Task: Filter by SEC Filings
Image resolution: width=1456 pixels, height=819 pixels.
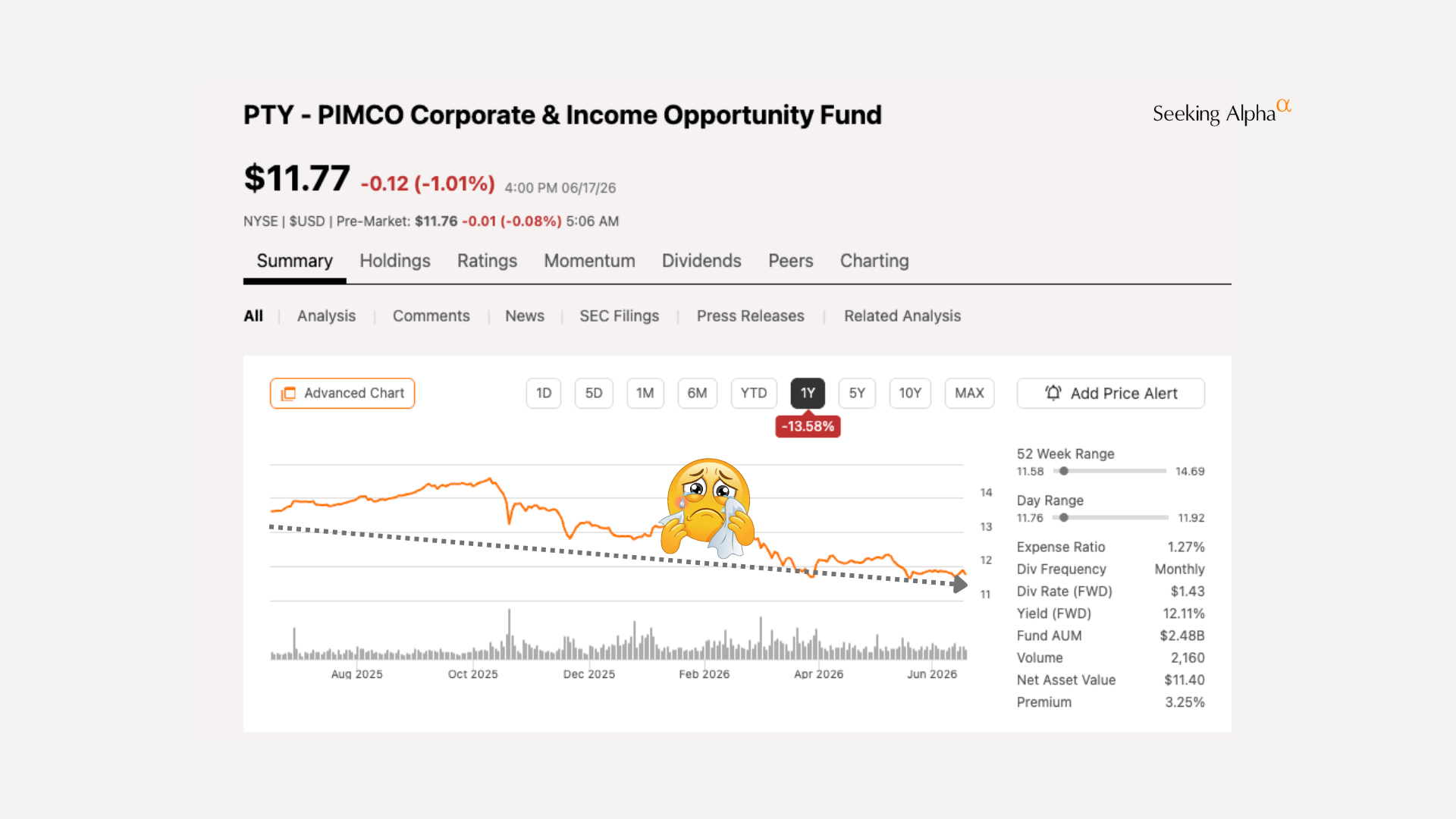Action: coord(619,315)
